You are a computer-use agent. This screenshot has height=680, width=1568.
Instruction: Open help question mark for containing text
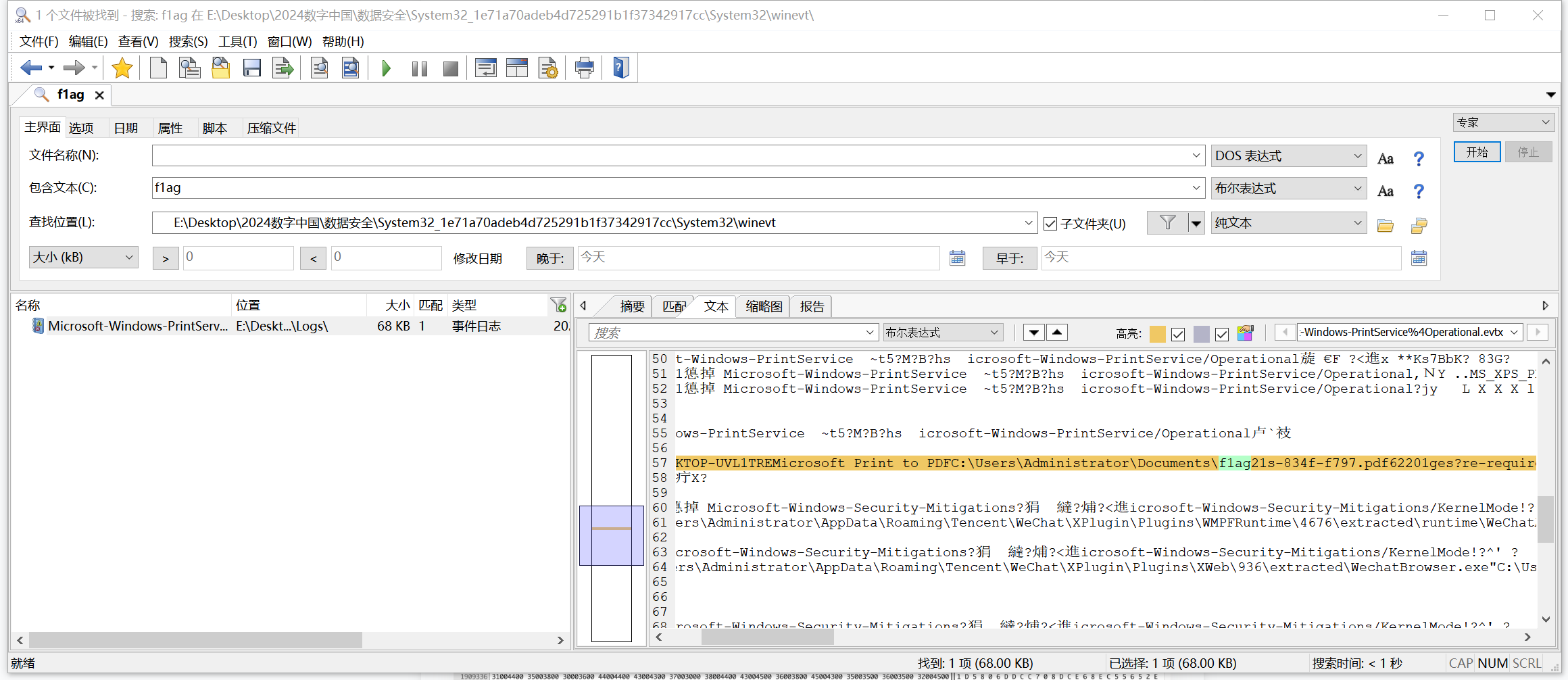pyautogui.click(x=1419, y=191)
